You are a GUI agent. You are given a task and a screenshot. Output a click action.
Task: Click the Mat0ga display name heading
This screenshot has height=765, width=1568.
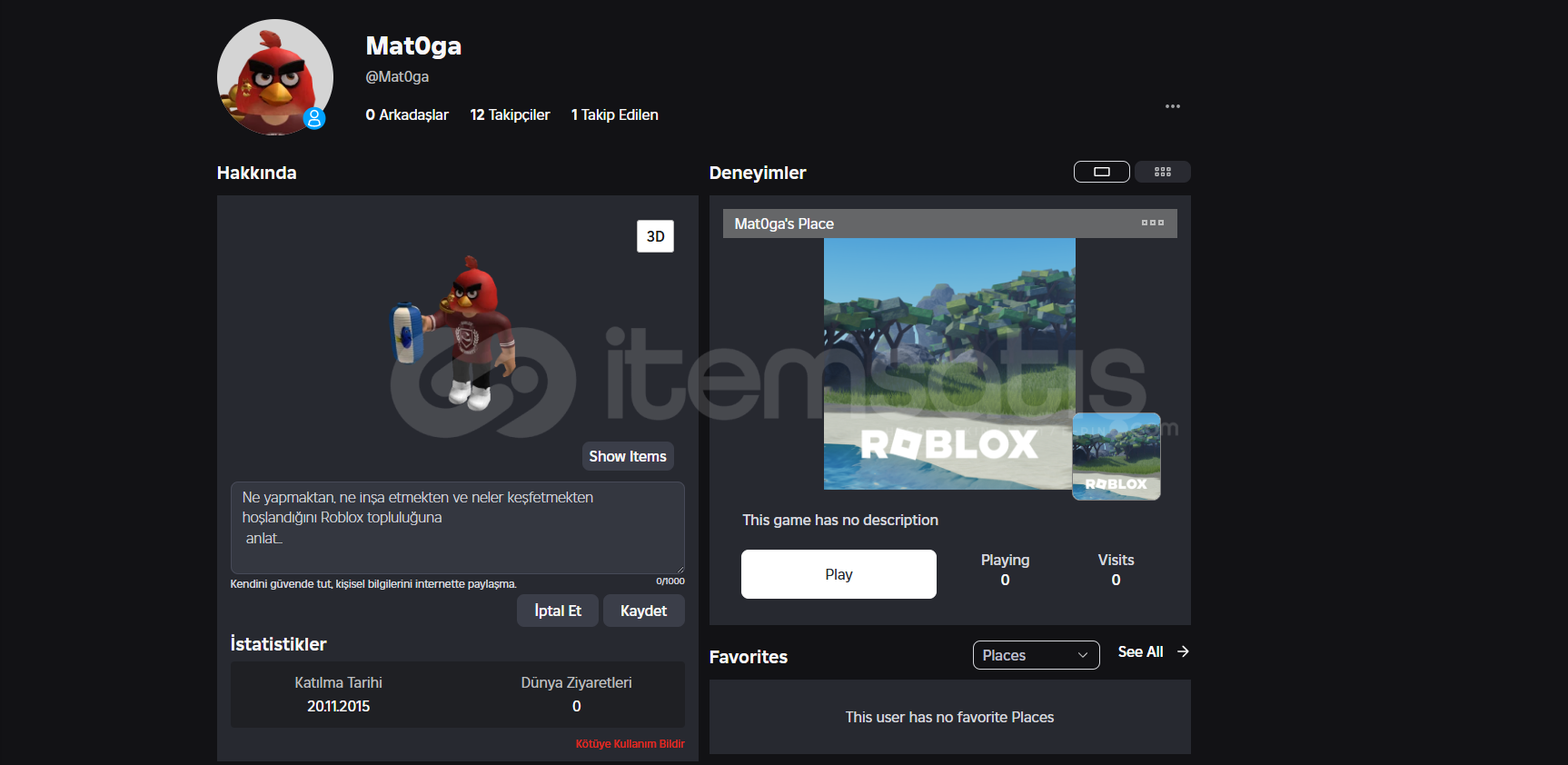pos(413,45)
